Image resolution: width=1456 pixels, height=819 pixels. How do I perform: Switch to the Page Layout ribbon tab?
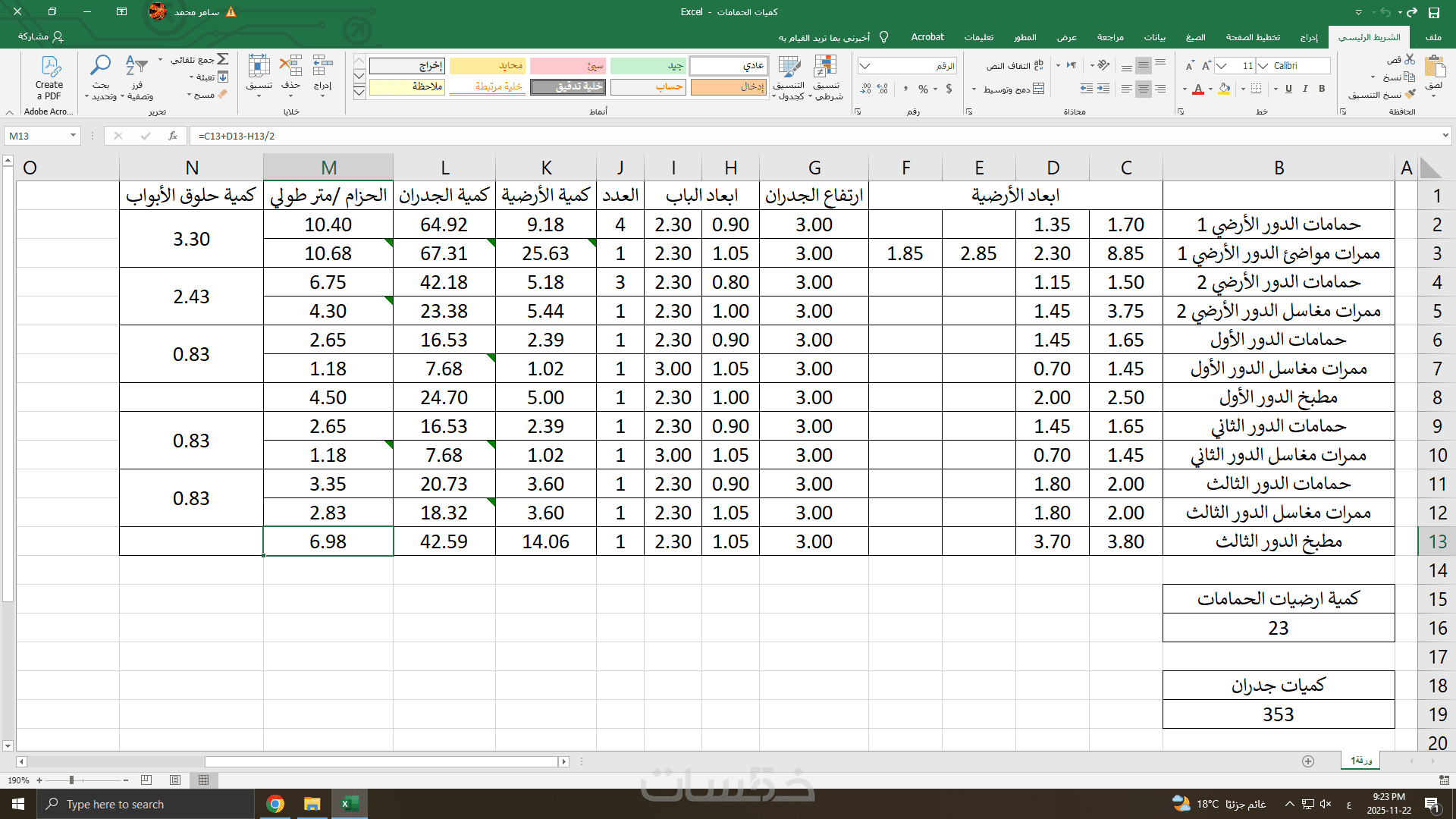pyautogui.click(x=1252, y=36)
